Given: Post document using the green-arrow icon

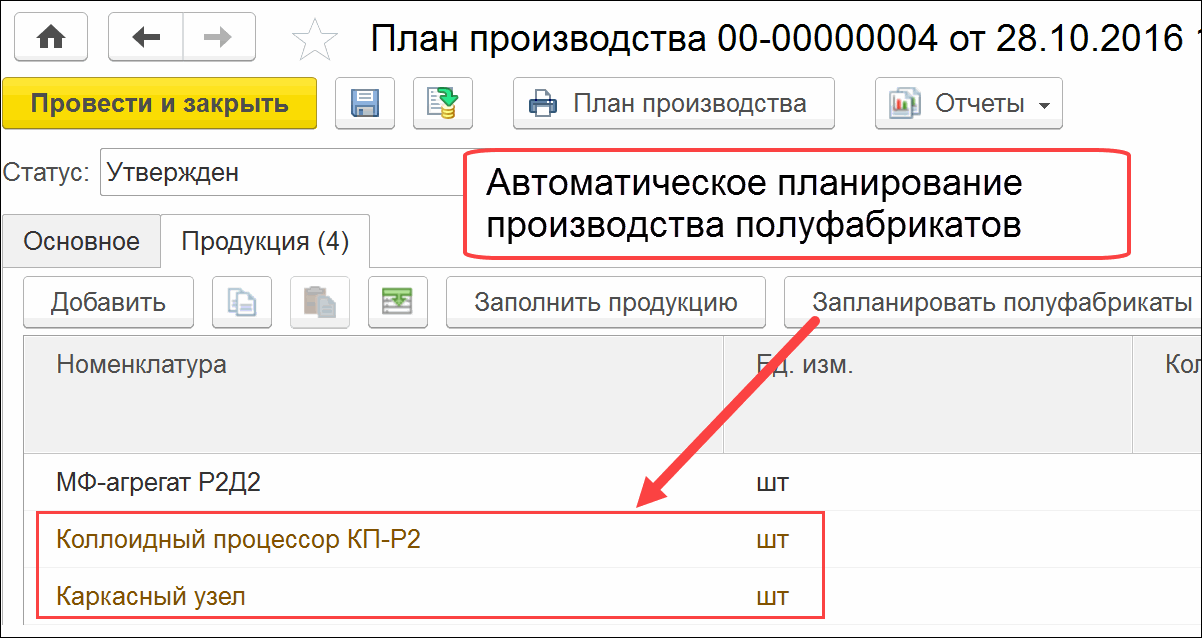Looking at the screenshot, I should 442,103.
